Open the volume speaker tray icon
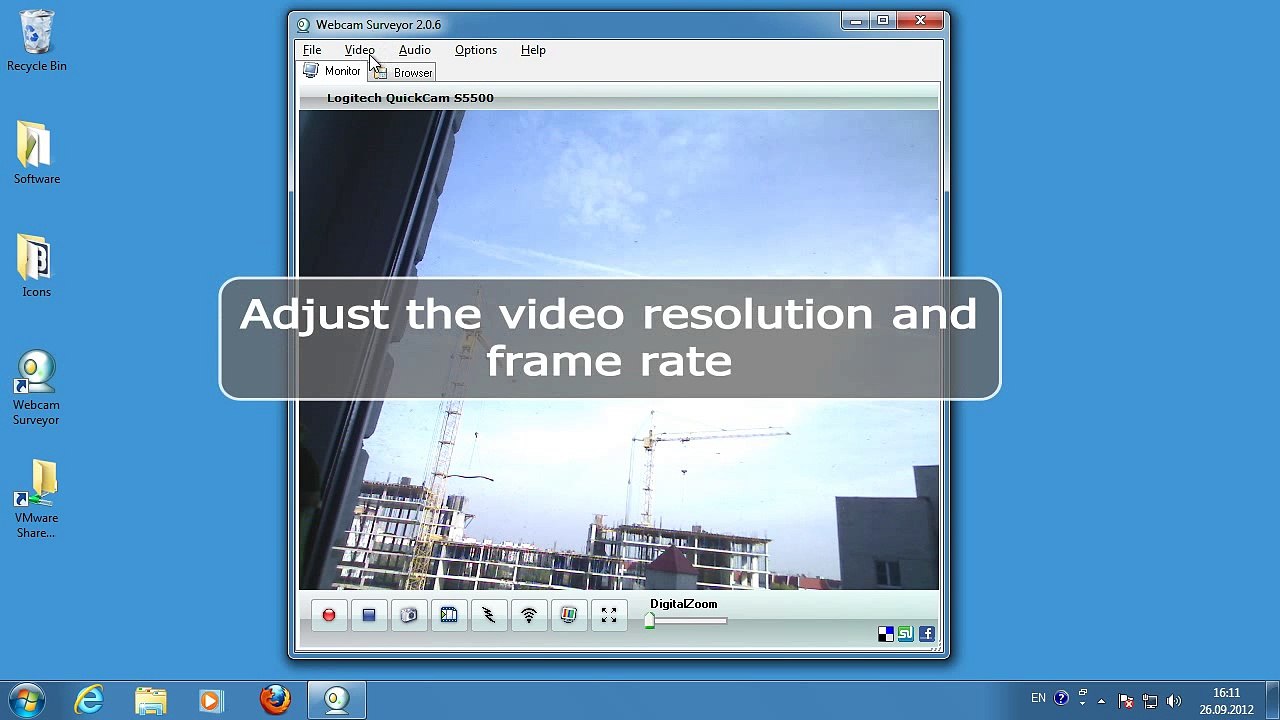The height and width of the screenshot is (720, 1280). tap(1174, 701)
